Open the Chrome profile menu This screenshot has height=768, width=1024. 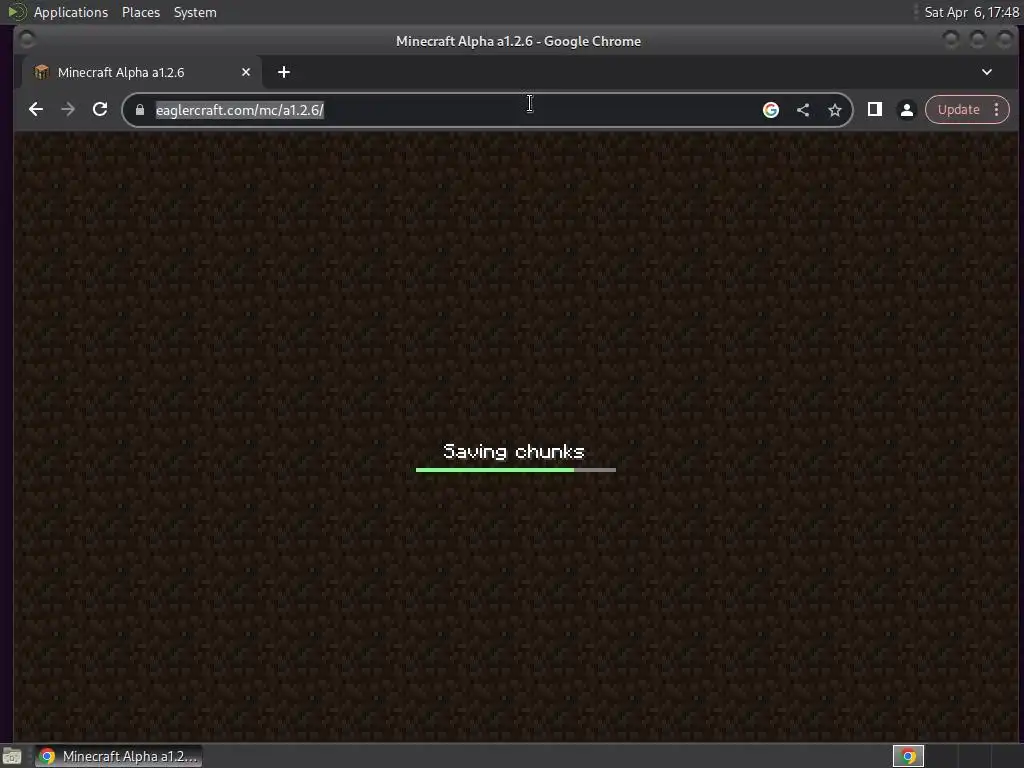pos(907,110)
